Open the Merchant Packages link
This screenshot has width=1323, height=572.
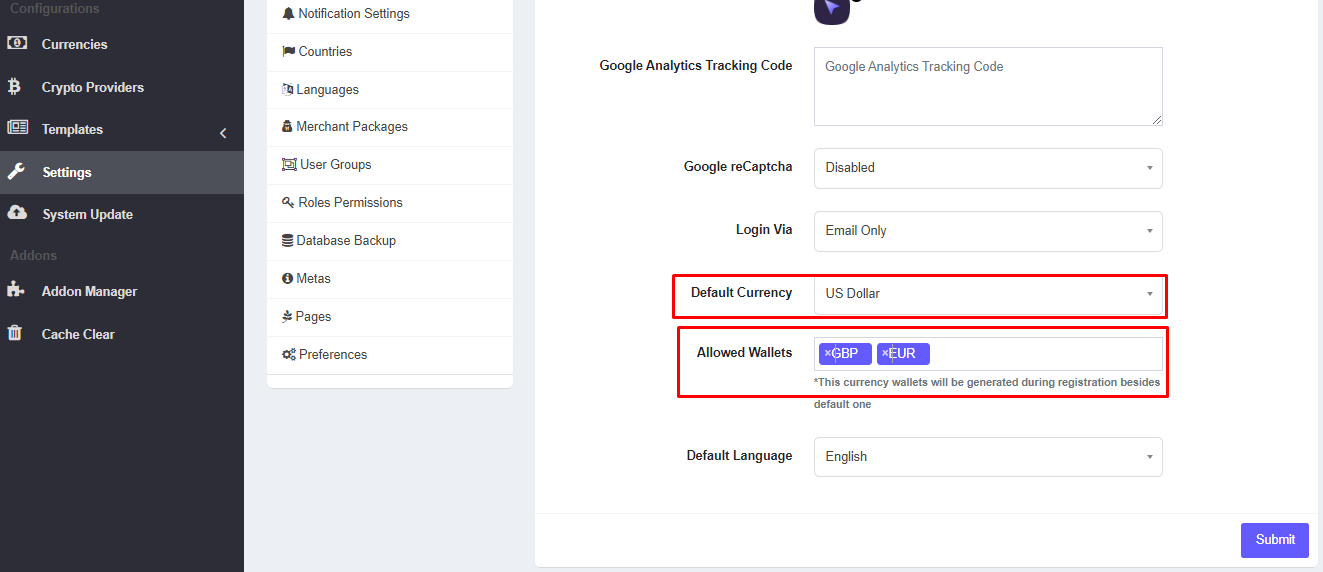click(351, 127)
